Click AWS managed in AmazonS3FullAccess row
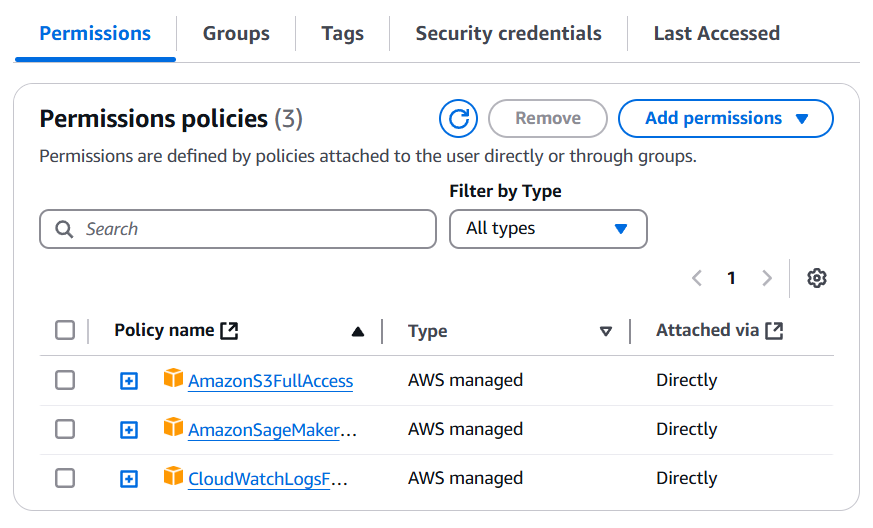 [465, 380]
